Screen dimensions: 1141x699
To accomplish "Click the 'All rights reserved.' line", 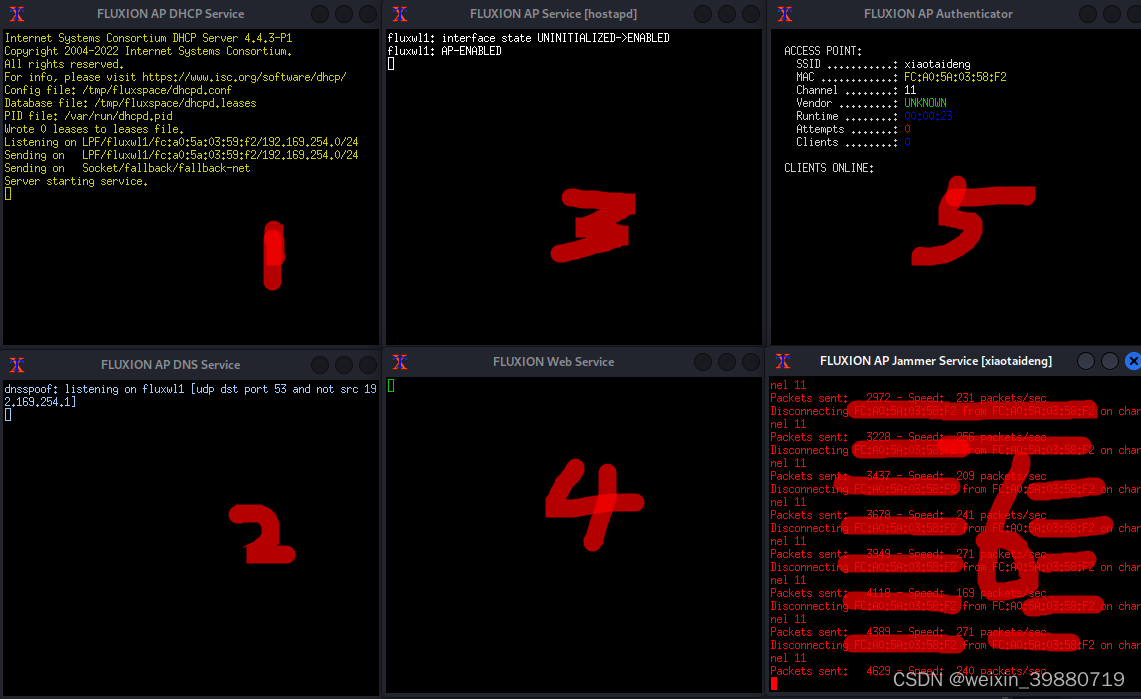I will click(64, 64).
